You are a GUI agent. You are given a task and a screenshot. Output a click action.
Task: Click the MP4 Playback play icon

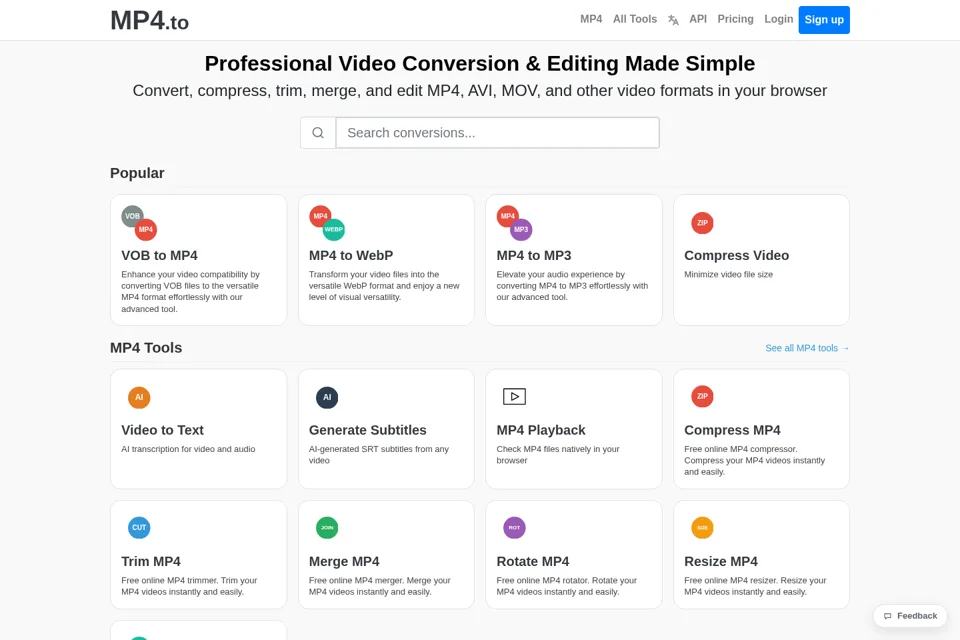coord(514,397)
